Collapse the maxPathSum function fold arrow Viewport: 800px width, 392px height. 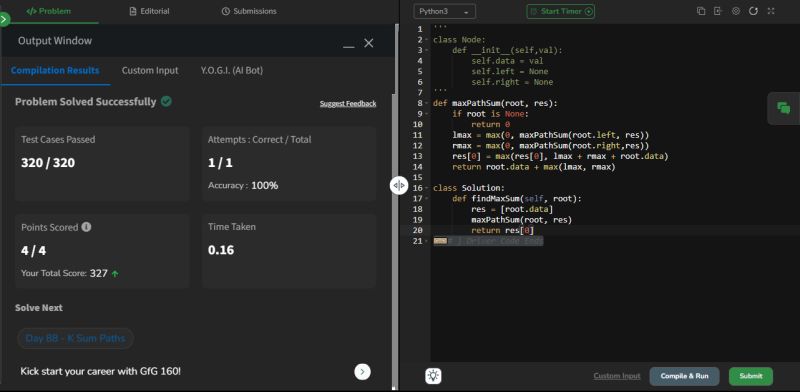(x=427, y=103)
